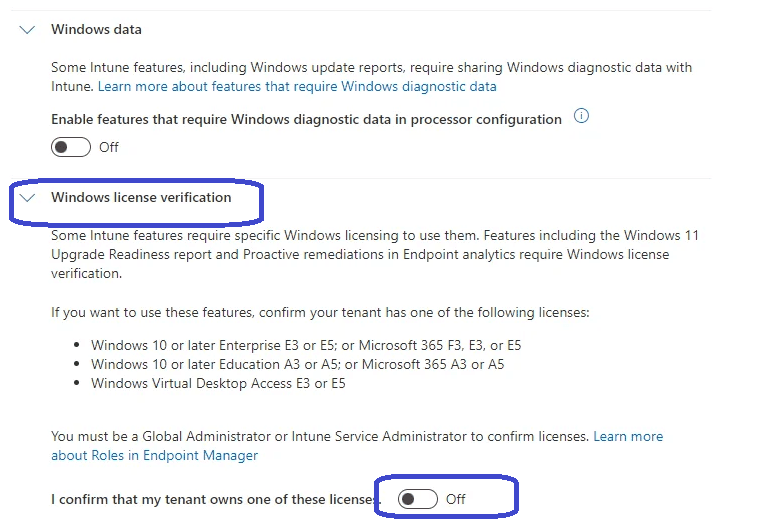764x527 pixels.
Task: Turn on the tenant license confirmation toggle
Action: point(417,499)
